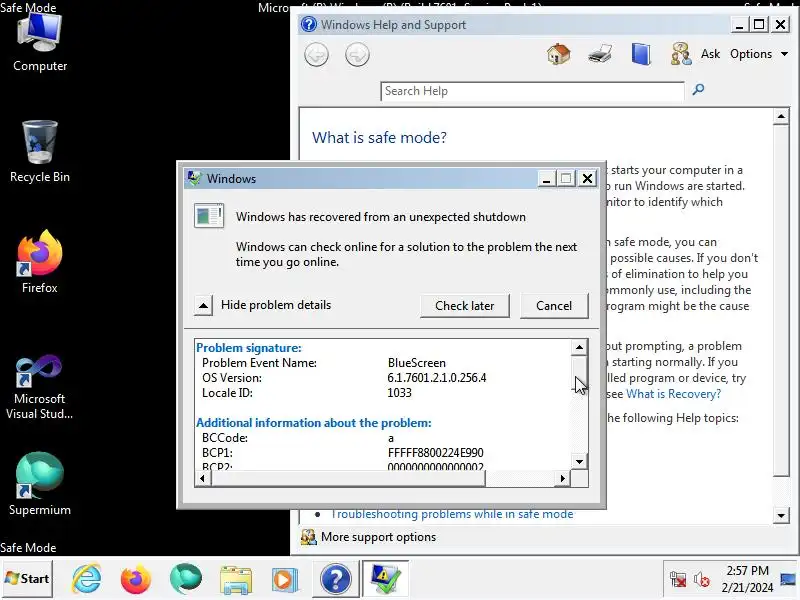800x600 pixels.
Task: Open the Start menu
Action: [x=27, y=579]
